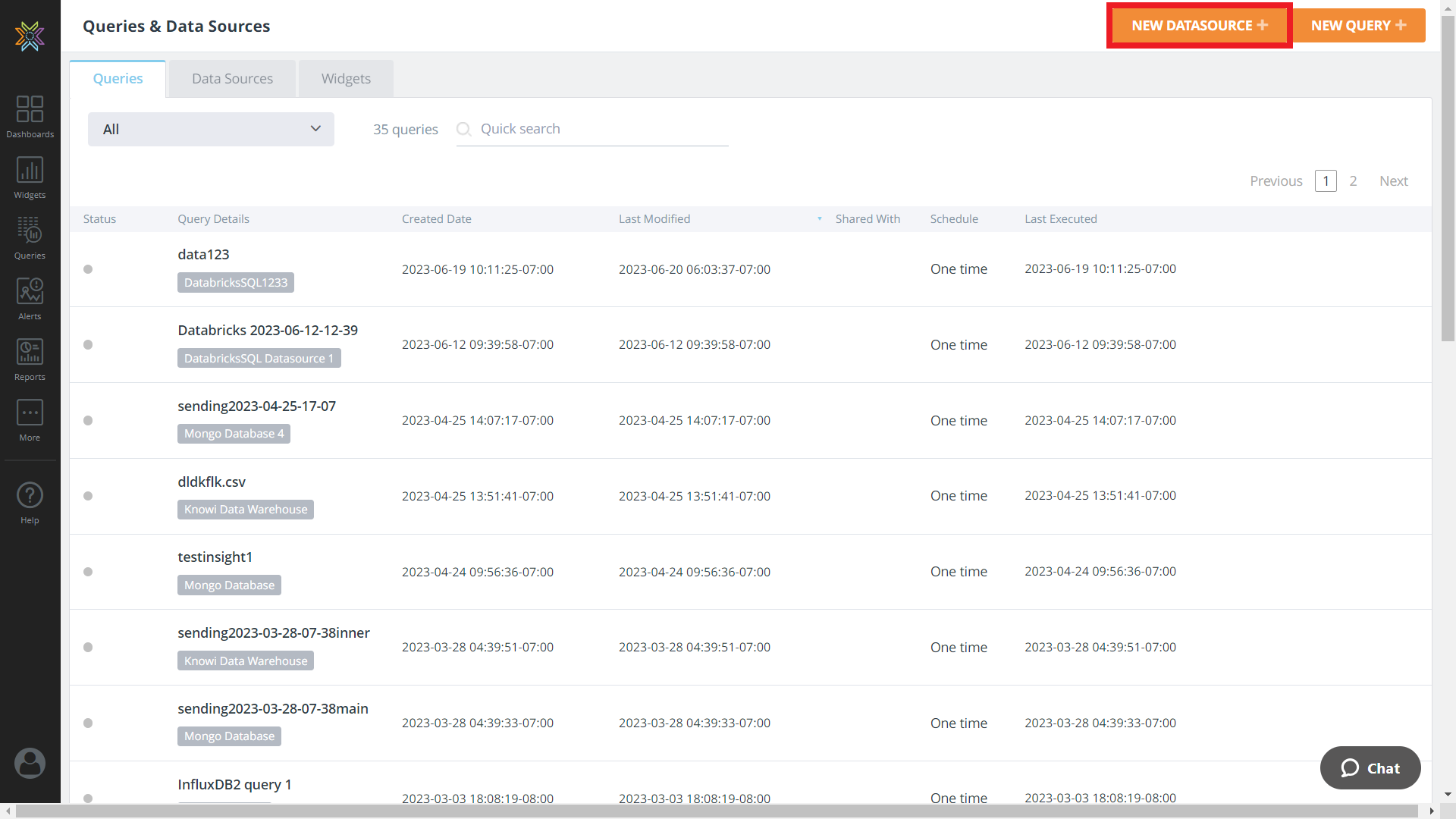Click the scroll-right arrow of horizontal scrollbar
This screenshot has width=1456, height=819.
pos(1432,811)
